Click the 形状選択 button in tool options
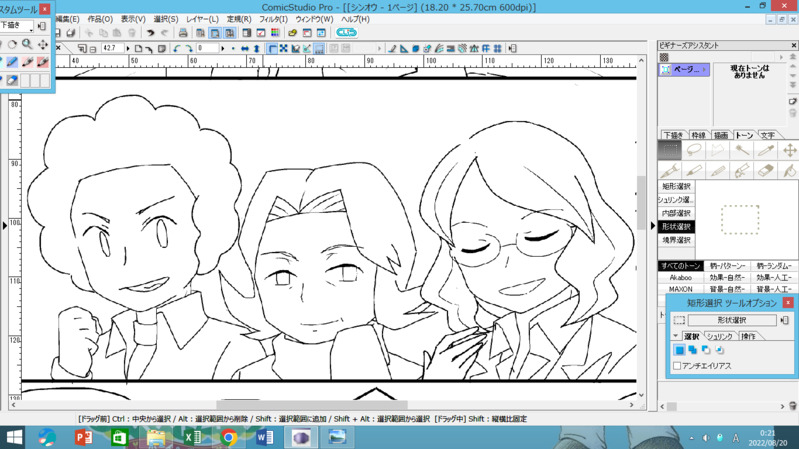Screen dimensions: 799x449 [x=732, y=320]
